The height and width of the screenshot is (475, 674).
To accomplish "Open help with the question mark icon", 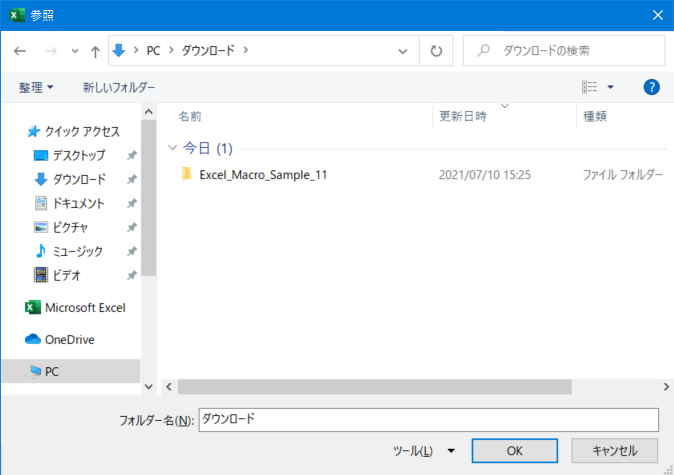I will pos(652,87).
